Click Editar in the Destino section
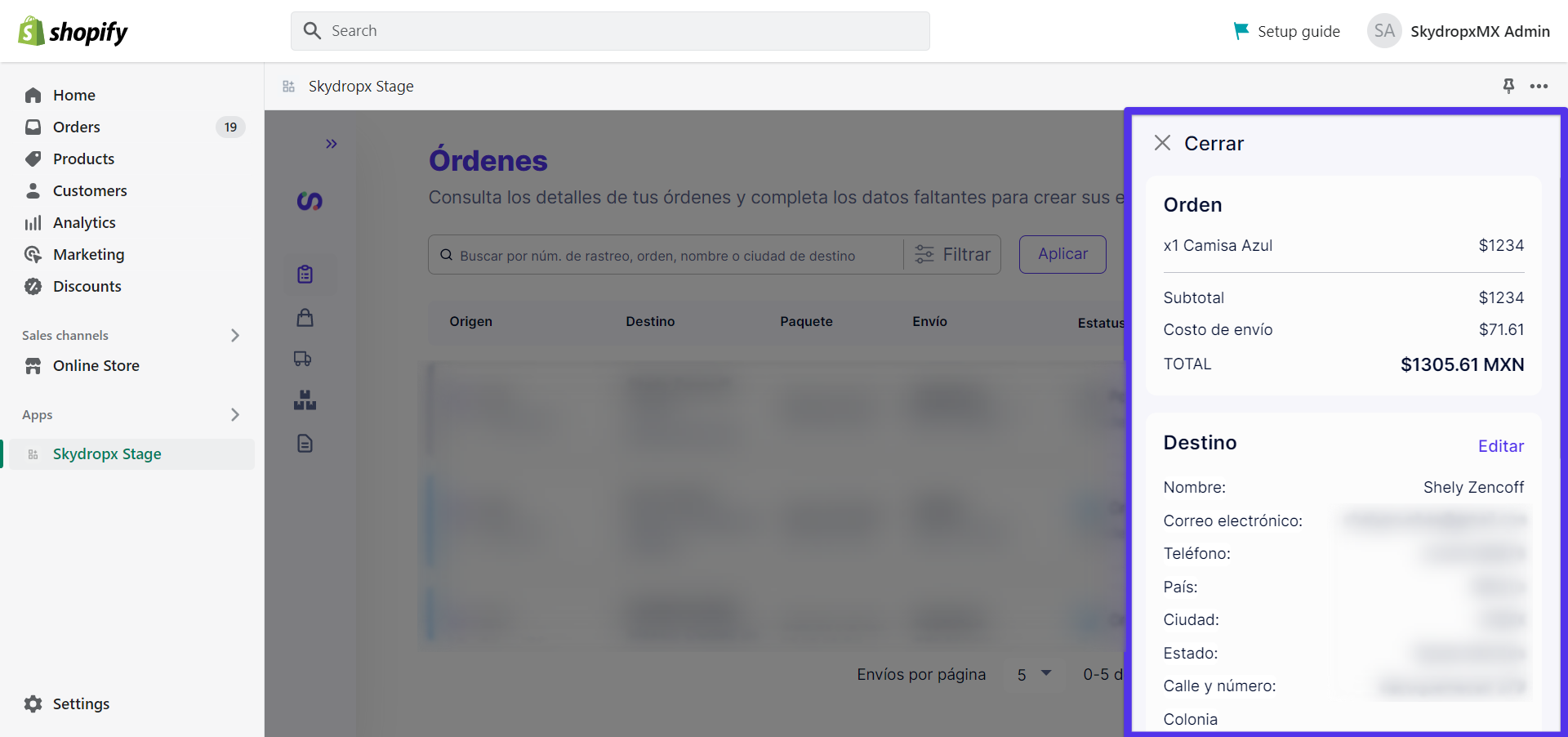This screenshot has width=1568, height=737. click(1501, 446)
